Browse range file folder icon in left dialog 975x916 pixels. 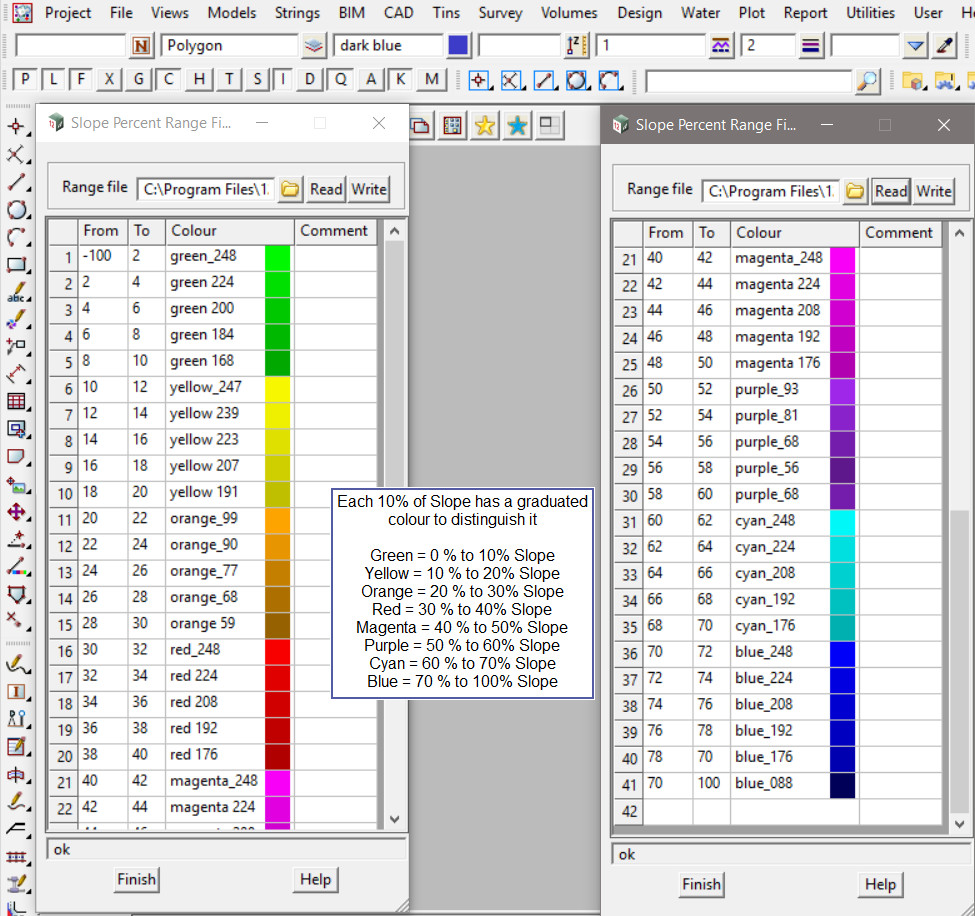tap(290, 189)
